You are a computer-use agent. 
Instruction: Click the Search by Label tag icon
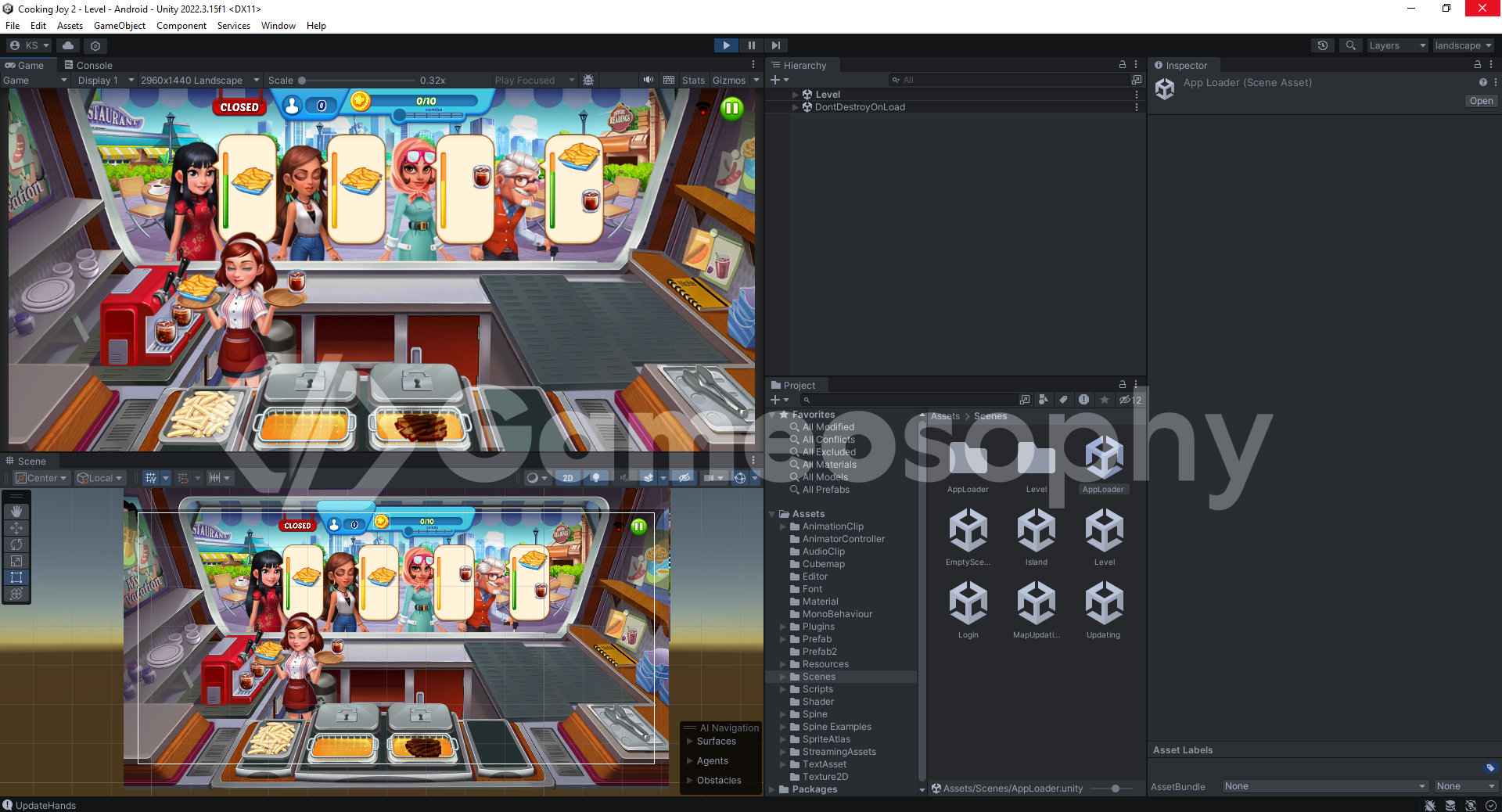[1063, 400]
